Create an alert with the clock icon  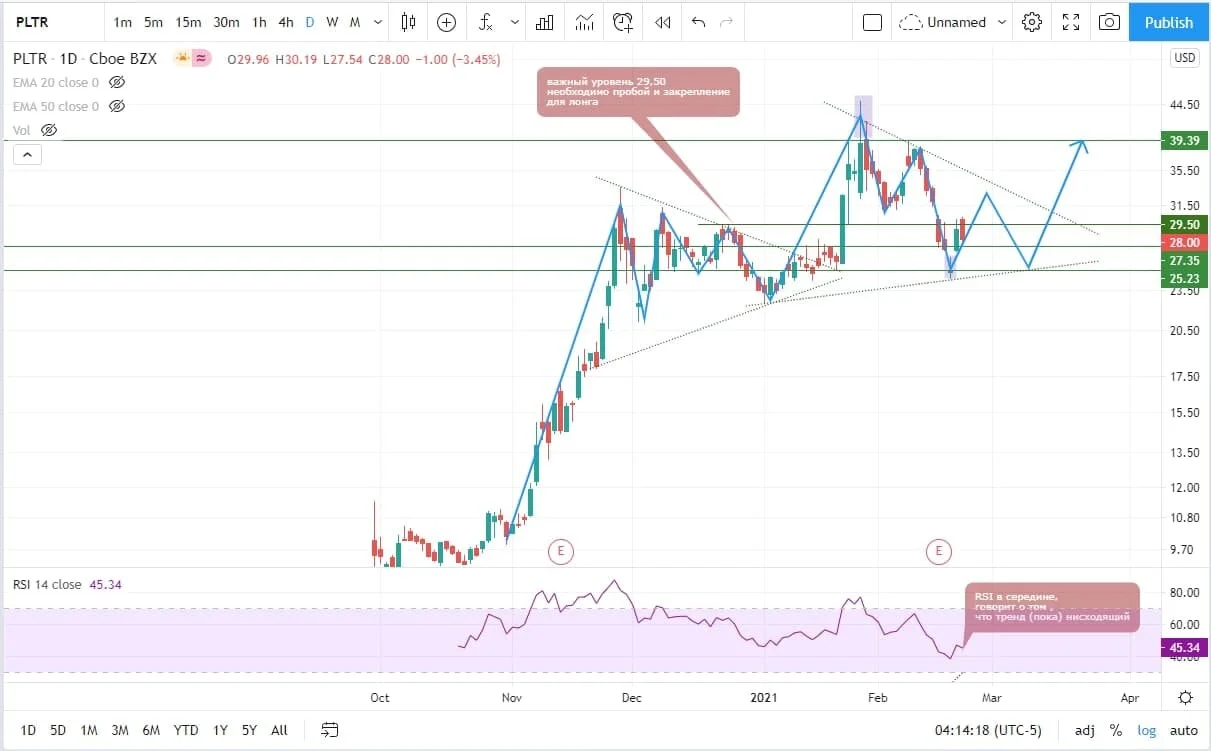tap(624, 22)
